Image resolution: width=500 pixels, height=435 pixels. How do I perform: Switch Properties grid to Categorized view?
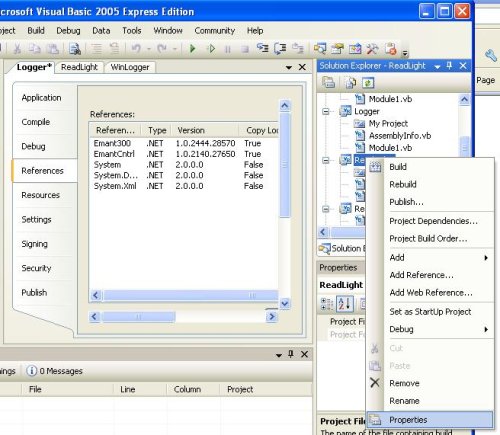pyautogui.click(x=327, y=304)
